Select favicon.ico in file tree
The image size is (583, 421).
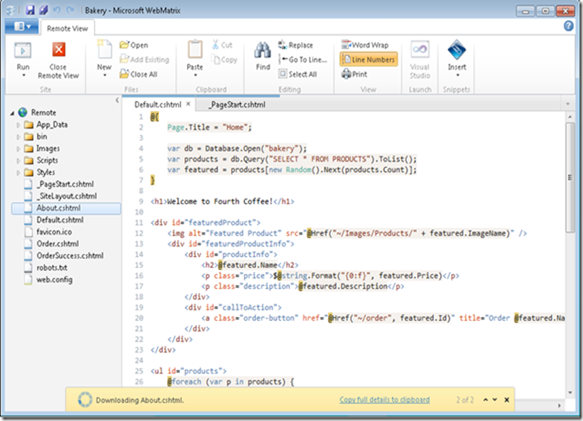[54, 232]
